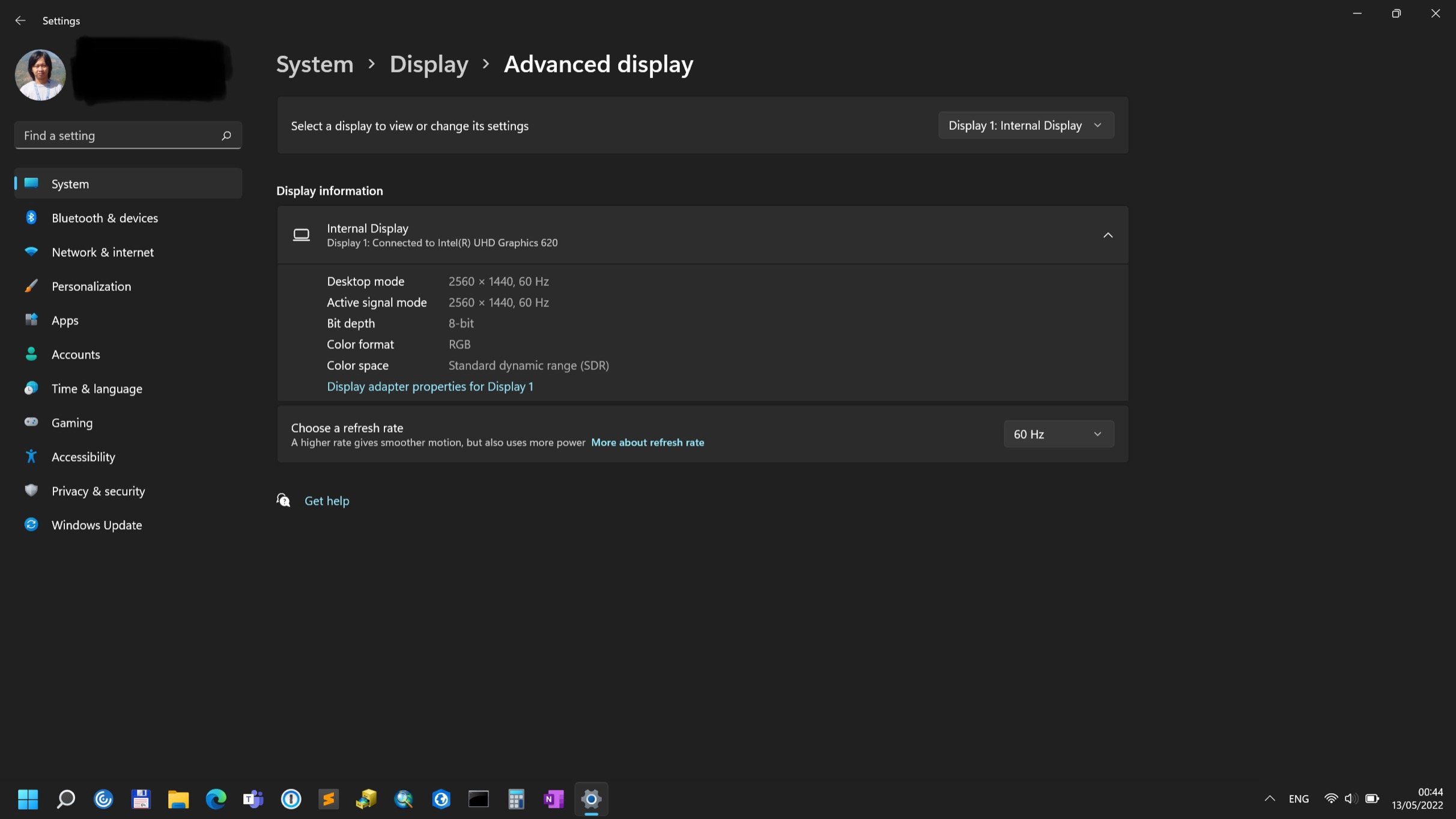The width and height of the screenshot is (1456, 819).
Task: Click the Settings gear in taskbar
Action: tap(591, 799)
